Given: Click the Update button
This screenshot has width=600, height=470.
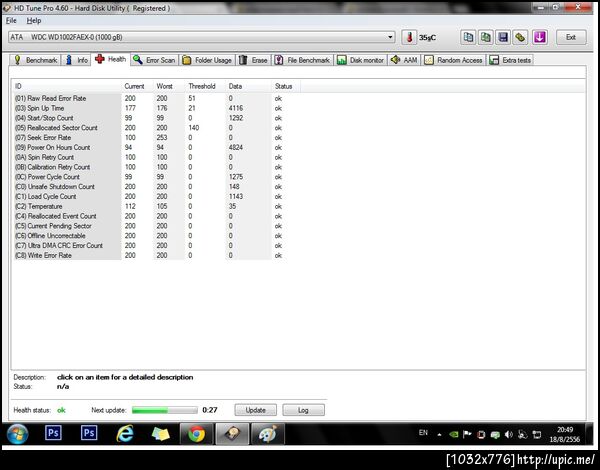Looking at the screenshot, I should [255, 410].
